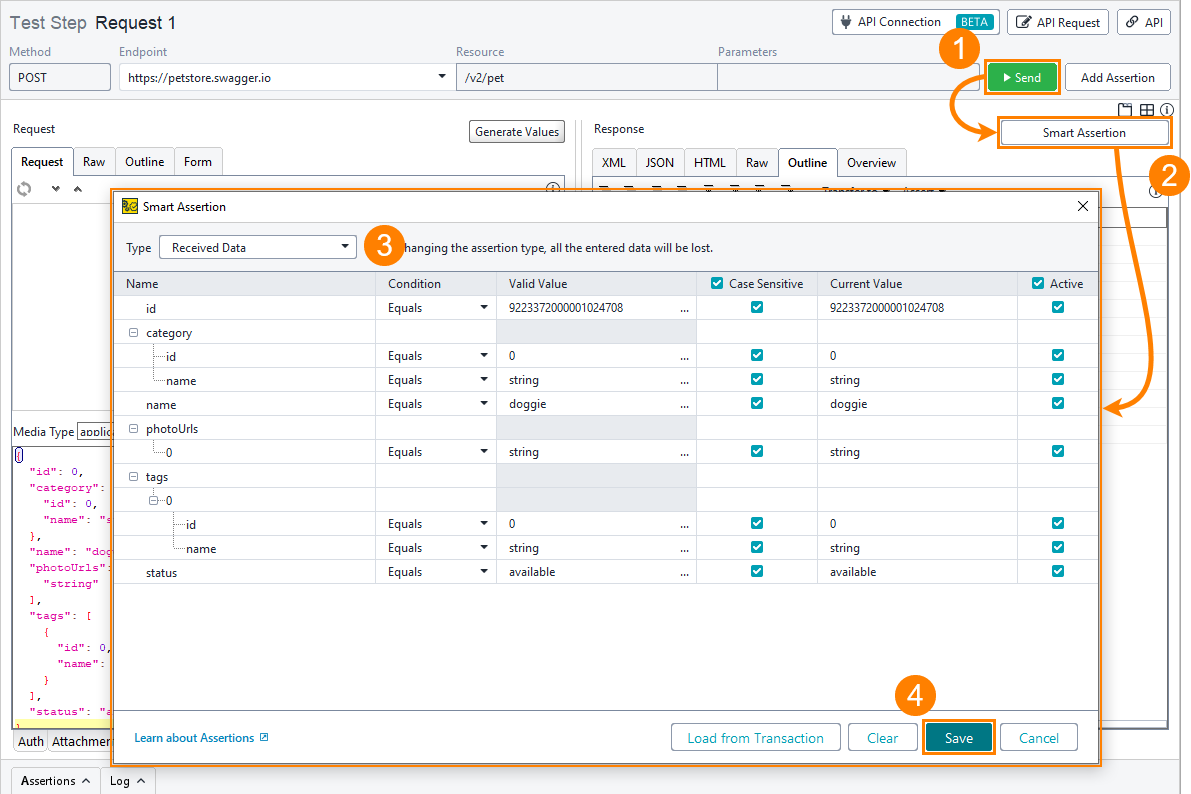The width and height of the screenshot is (1191, 794).
Task: Click the Current Value cell showing available
Action: 918,572
